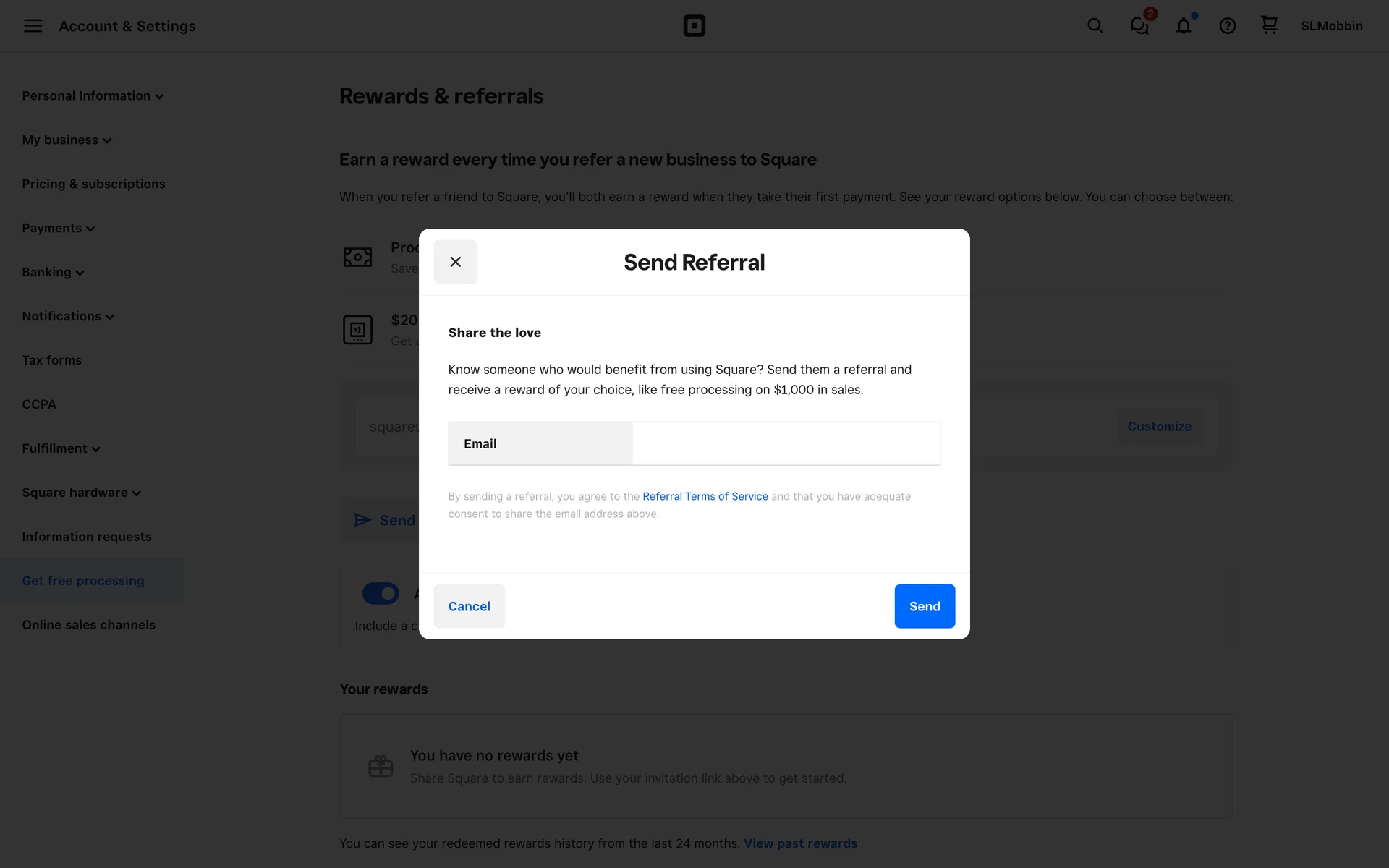Open the messages chat icon
Screen dimensions: 1389x868
coord(1139,26)
